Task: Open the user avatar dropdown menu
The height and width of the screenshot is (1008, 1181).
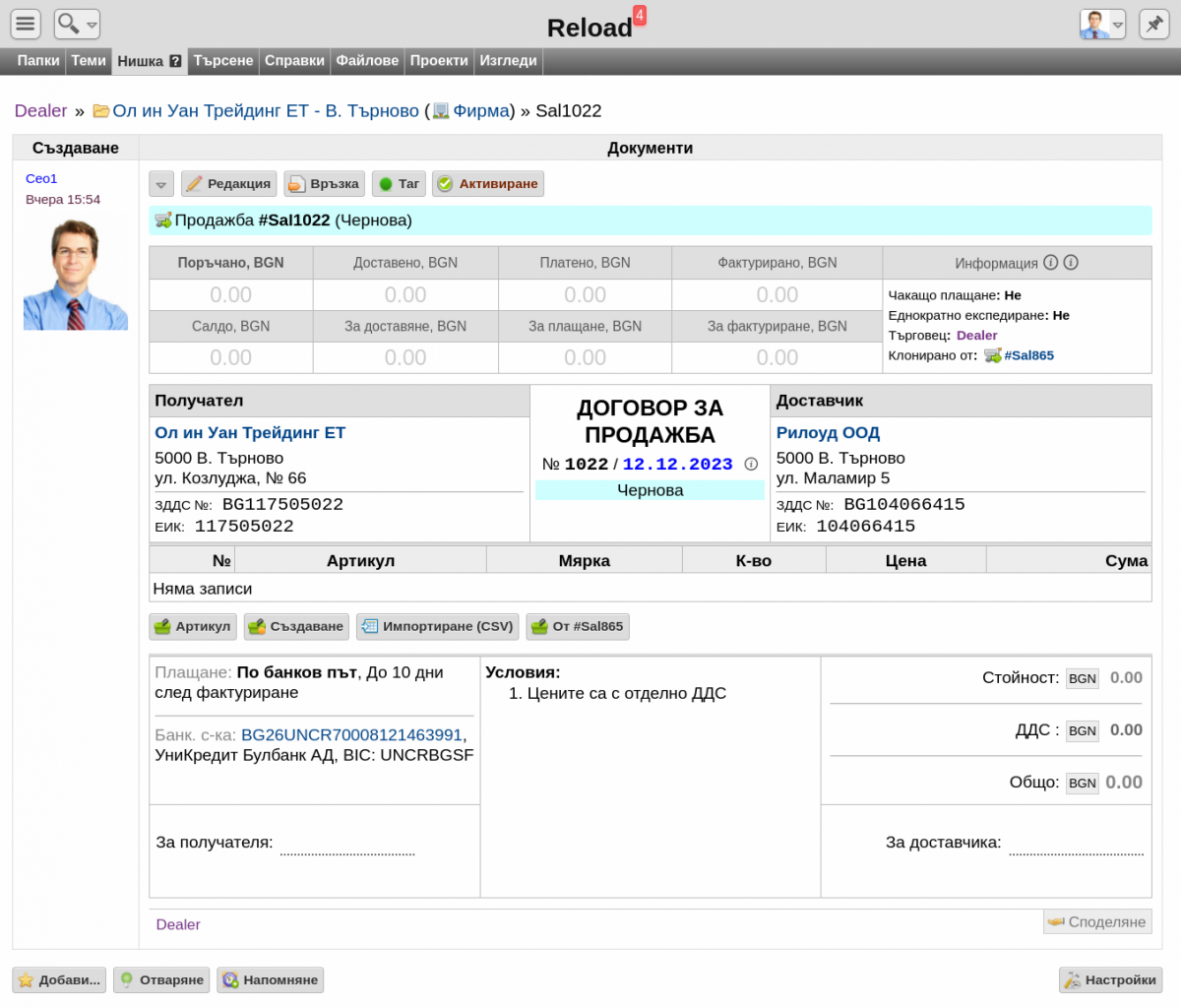Action: (1102, 24)
